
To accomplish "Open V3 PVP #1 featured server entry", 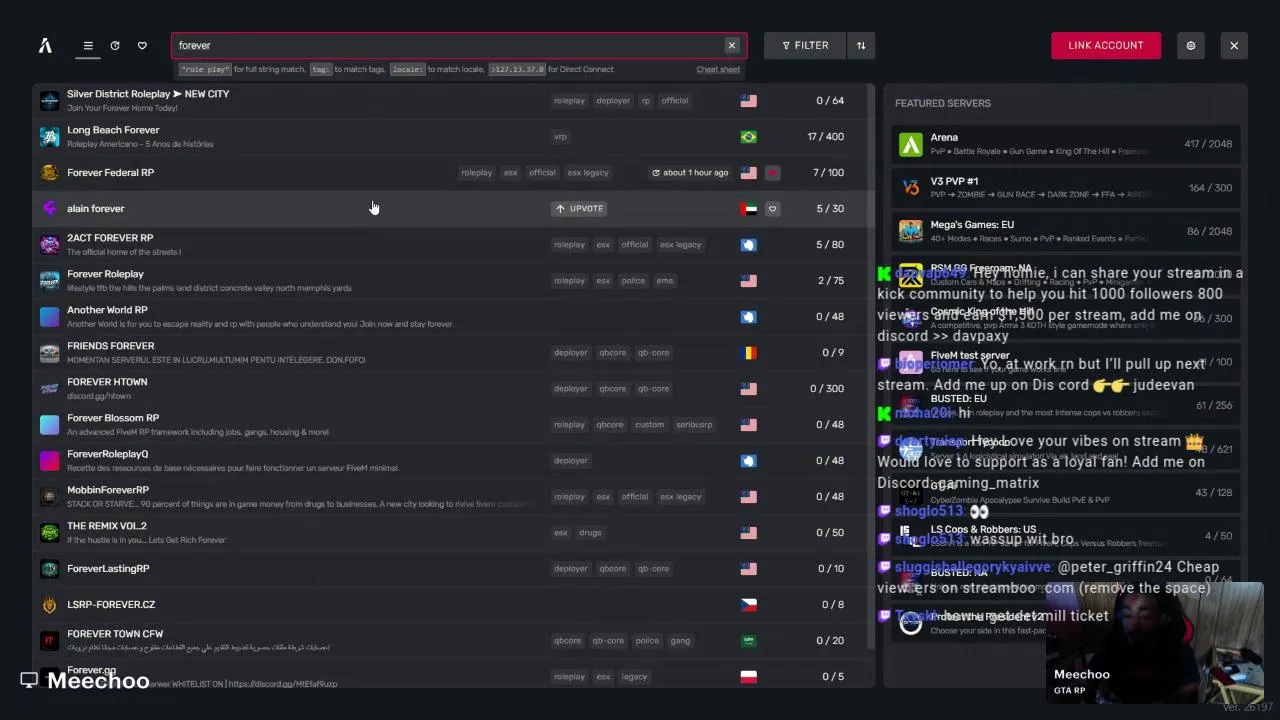I will (x=1066, y=188).
